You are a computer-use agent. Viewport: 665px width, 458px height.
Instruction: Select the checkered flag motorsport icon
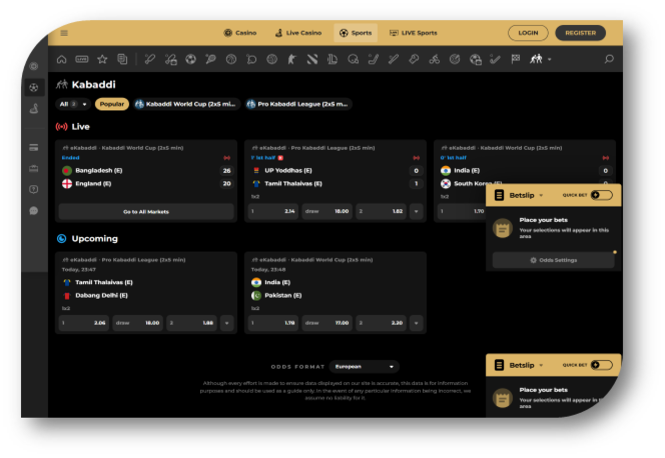click(x=516, y=59)
